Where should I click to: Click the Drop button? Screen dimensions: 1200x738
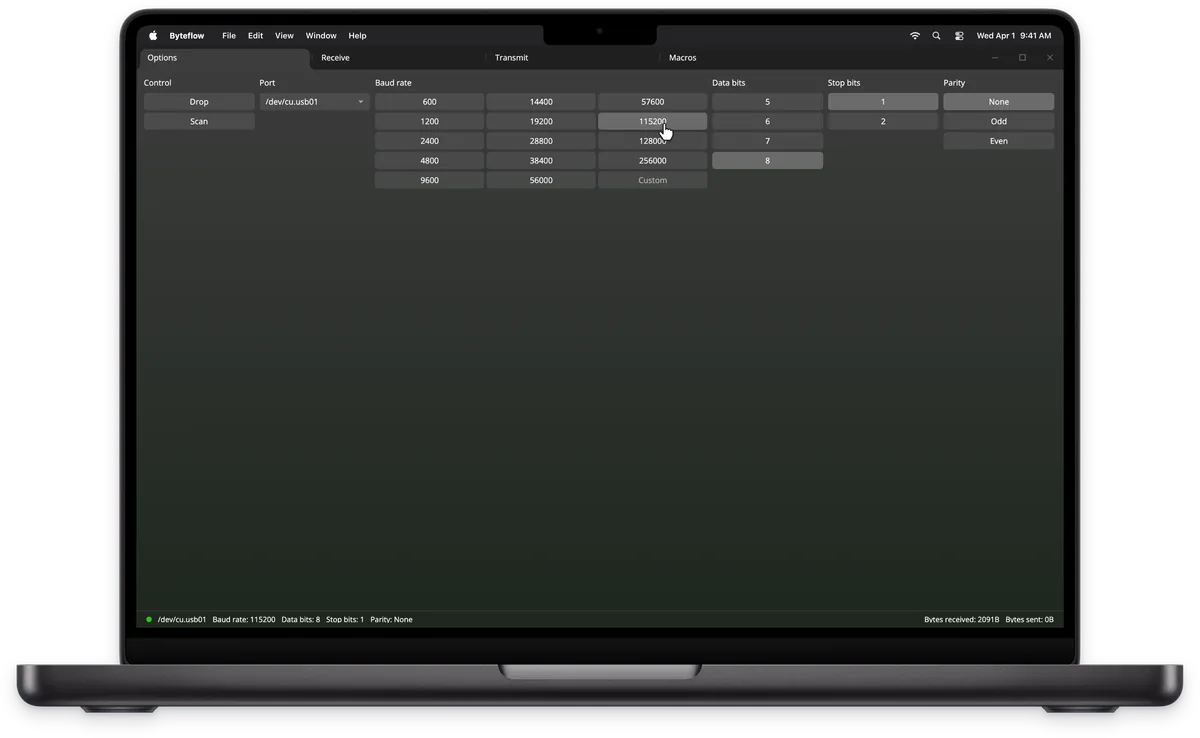click(x=199, y=102)
